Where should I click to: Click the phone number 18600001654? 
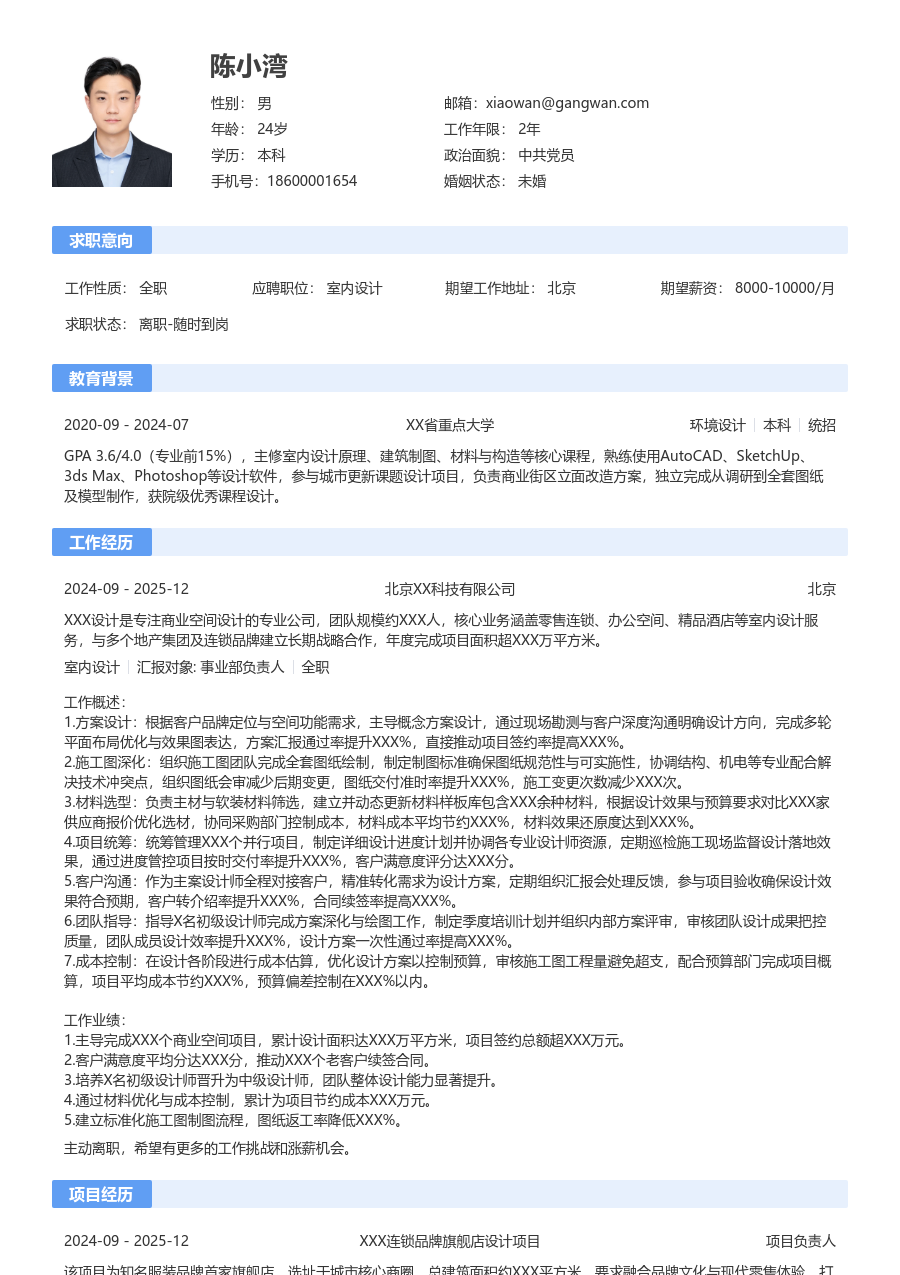pyautogui.click(x=310, y=181)
